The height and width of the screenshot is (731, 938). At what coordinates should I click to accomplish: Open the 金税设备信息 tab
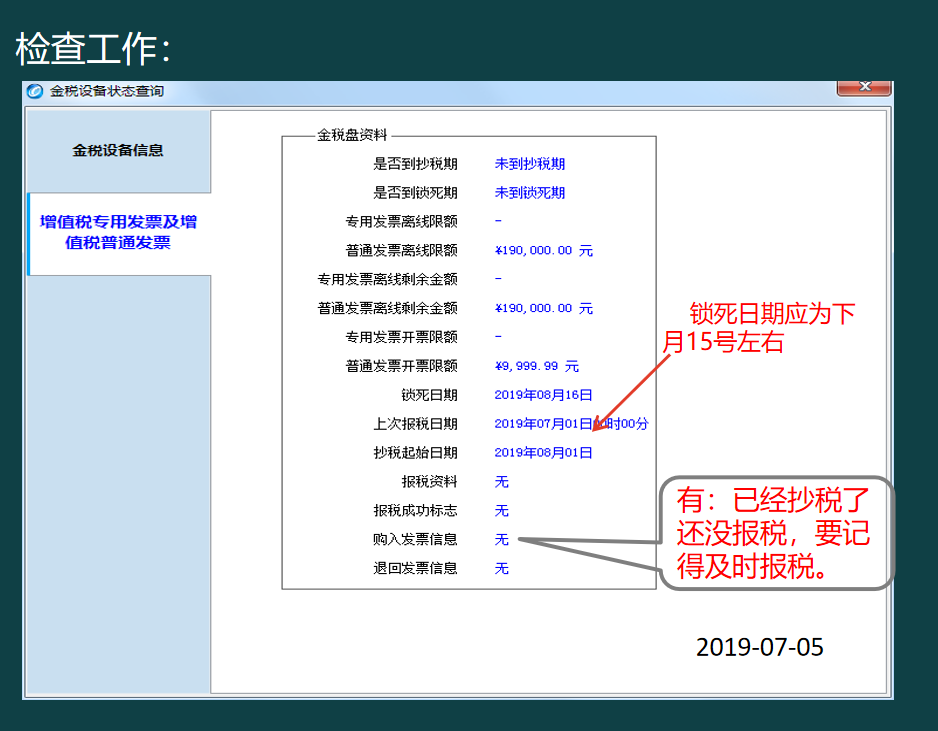(x=118, y=150)
